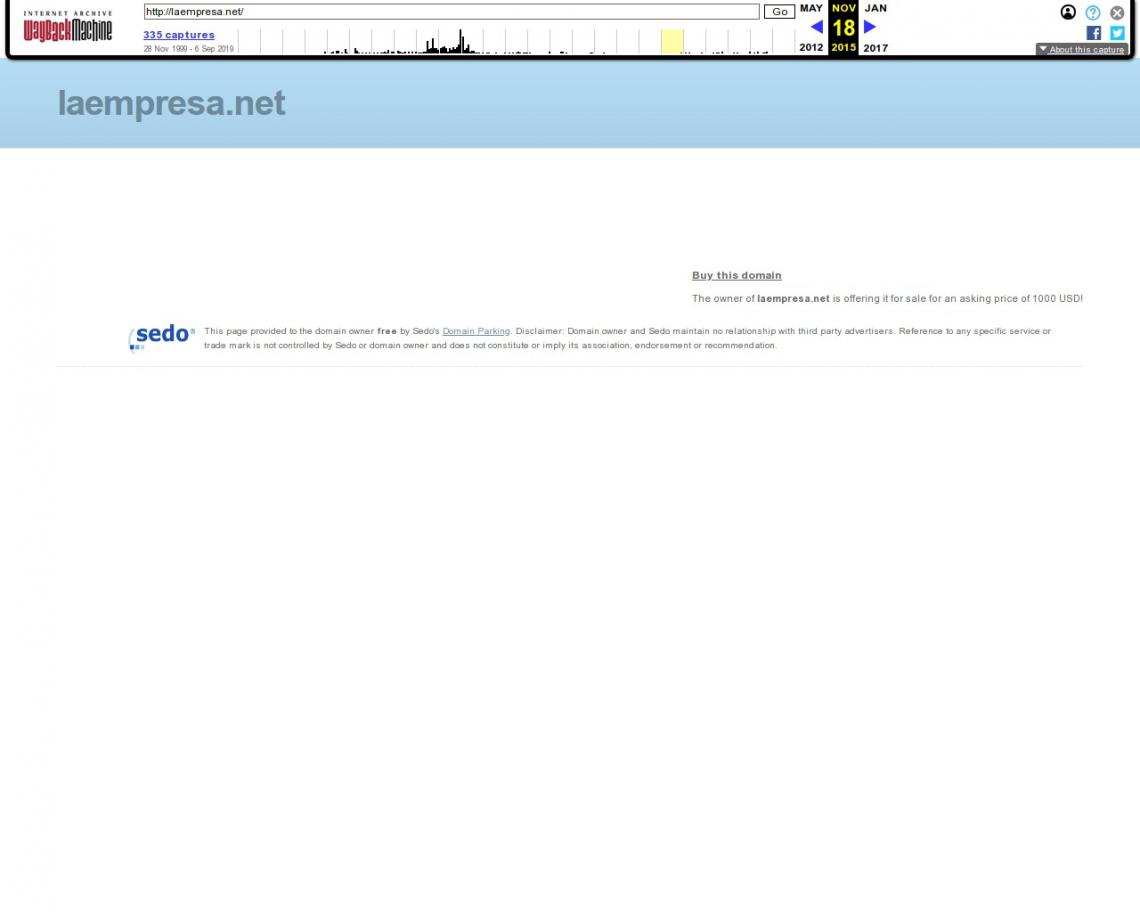Share capture on Facebook
Screen dimensions: 1140x912
pos(1093,33)
